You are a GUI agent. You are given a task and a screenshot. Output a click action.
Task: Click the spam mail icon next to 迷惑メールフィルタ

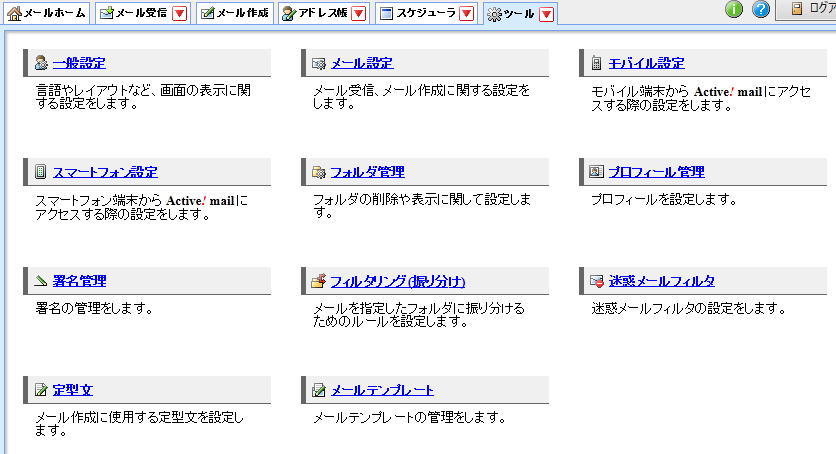point(597,281)
